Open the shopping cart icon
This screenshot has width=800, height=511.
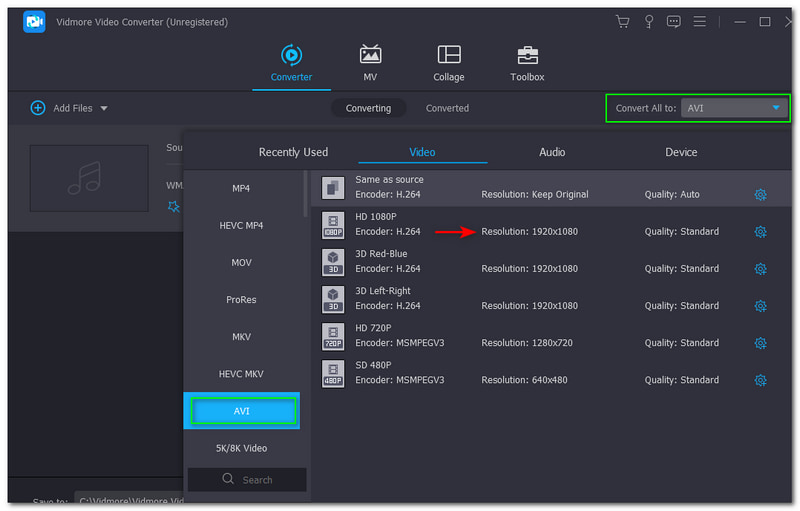tap(623, 22)
